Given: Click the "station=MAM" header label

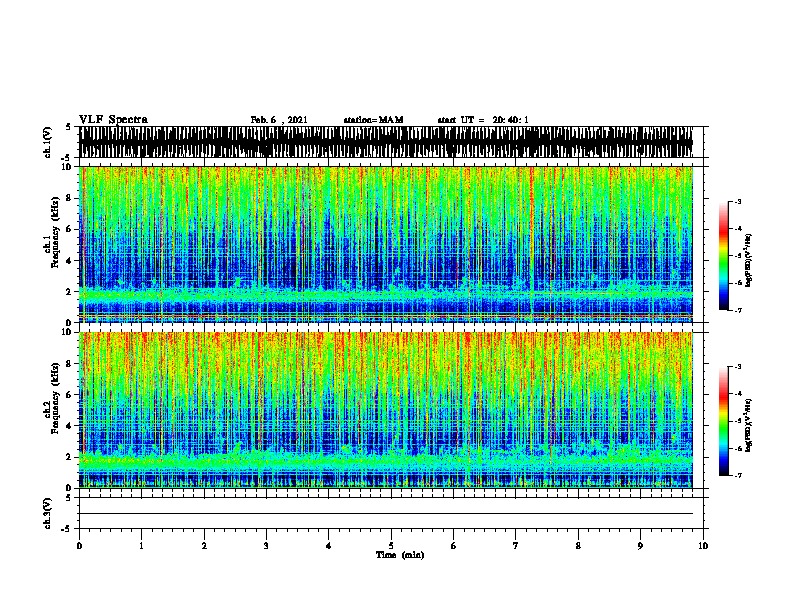Looking at the screenshot, I should click(373, 120).
